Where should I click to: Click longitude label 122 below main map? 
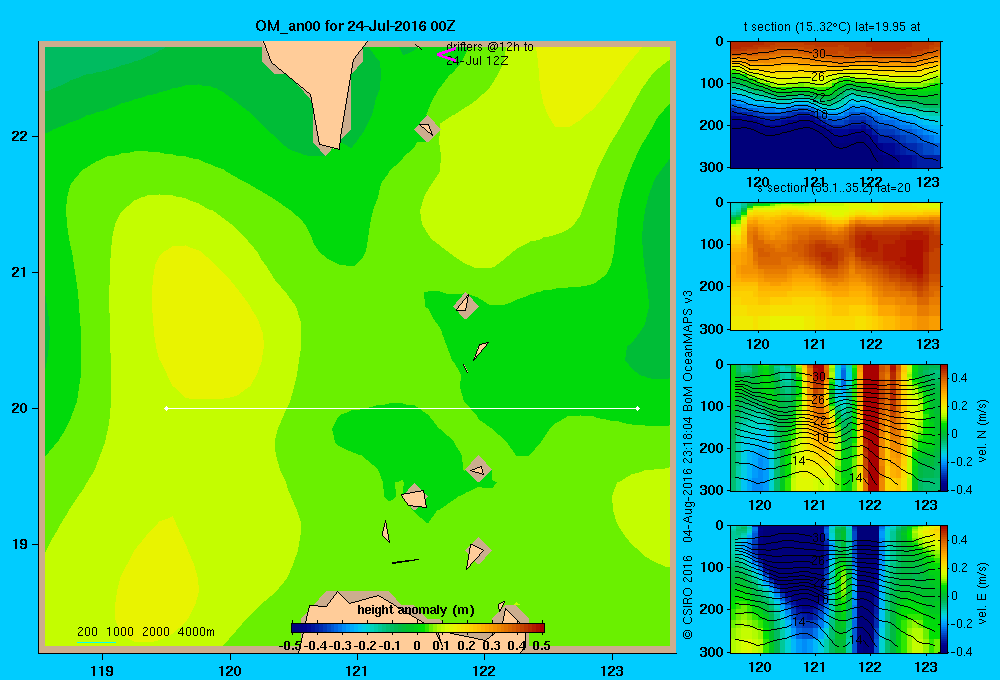485,670
